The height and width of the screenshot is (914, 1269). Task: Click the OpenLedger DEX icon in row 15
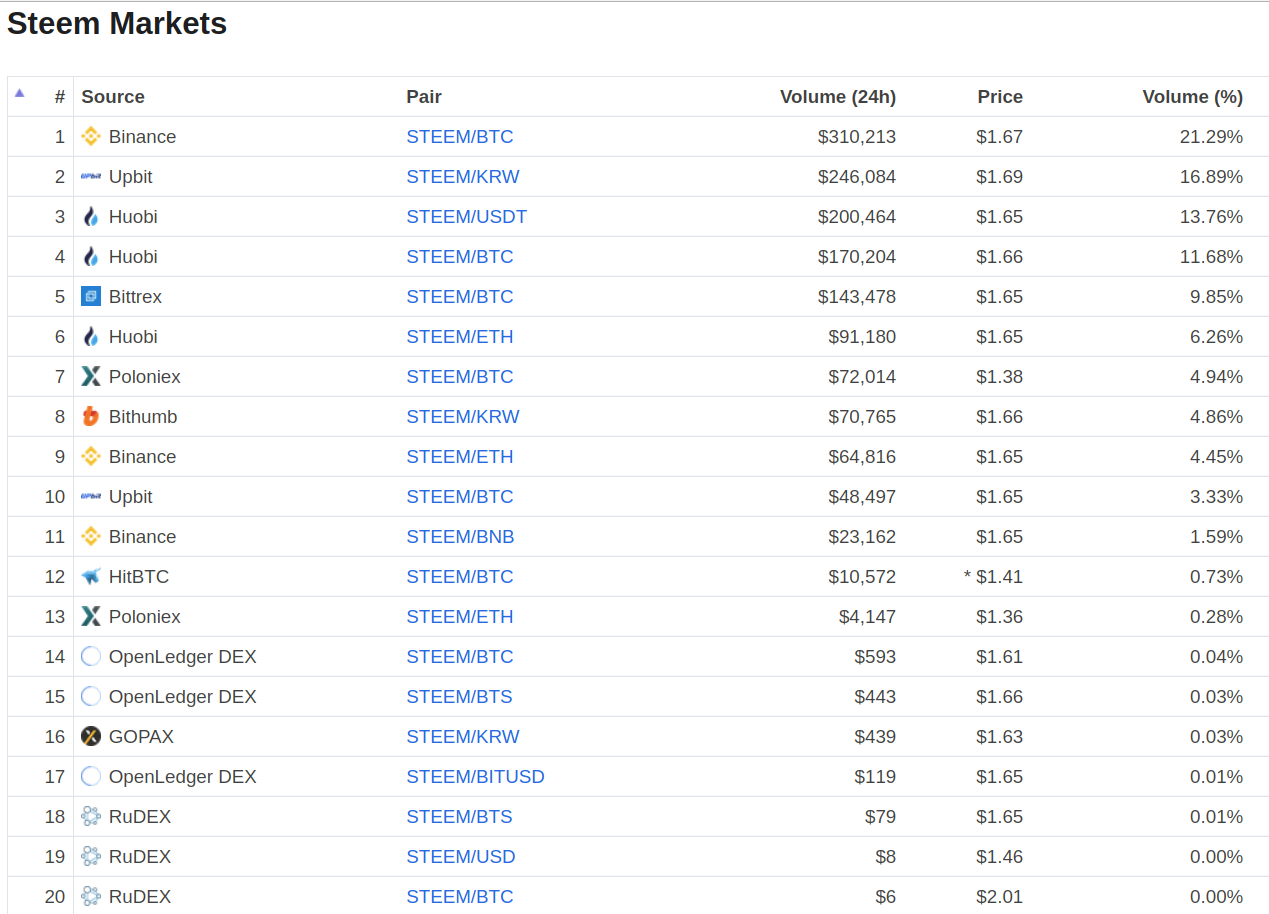pyautogui.click(x=91, y=697)
